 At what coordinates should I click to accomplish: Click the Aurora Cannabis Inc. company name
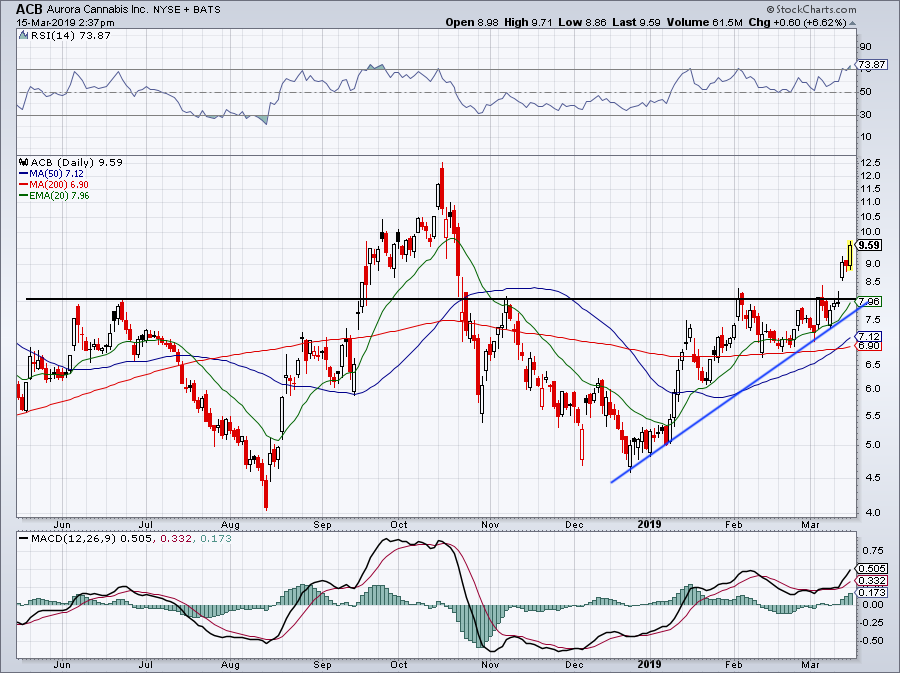[x=98, y=10]
